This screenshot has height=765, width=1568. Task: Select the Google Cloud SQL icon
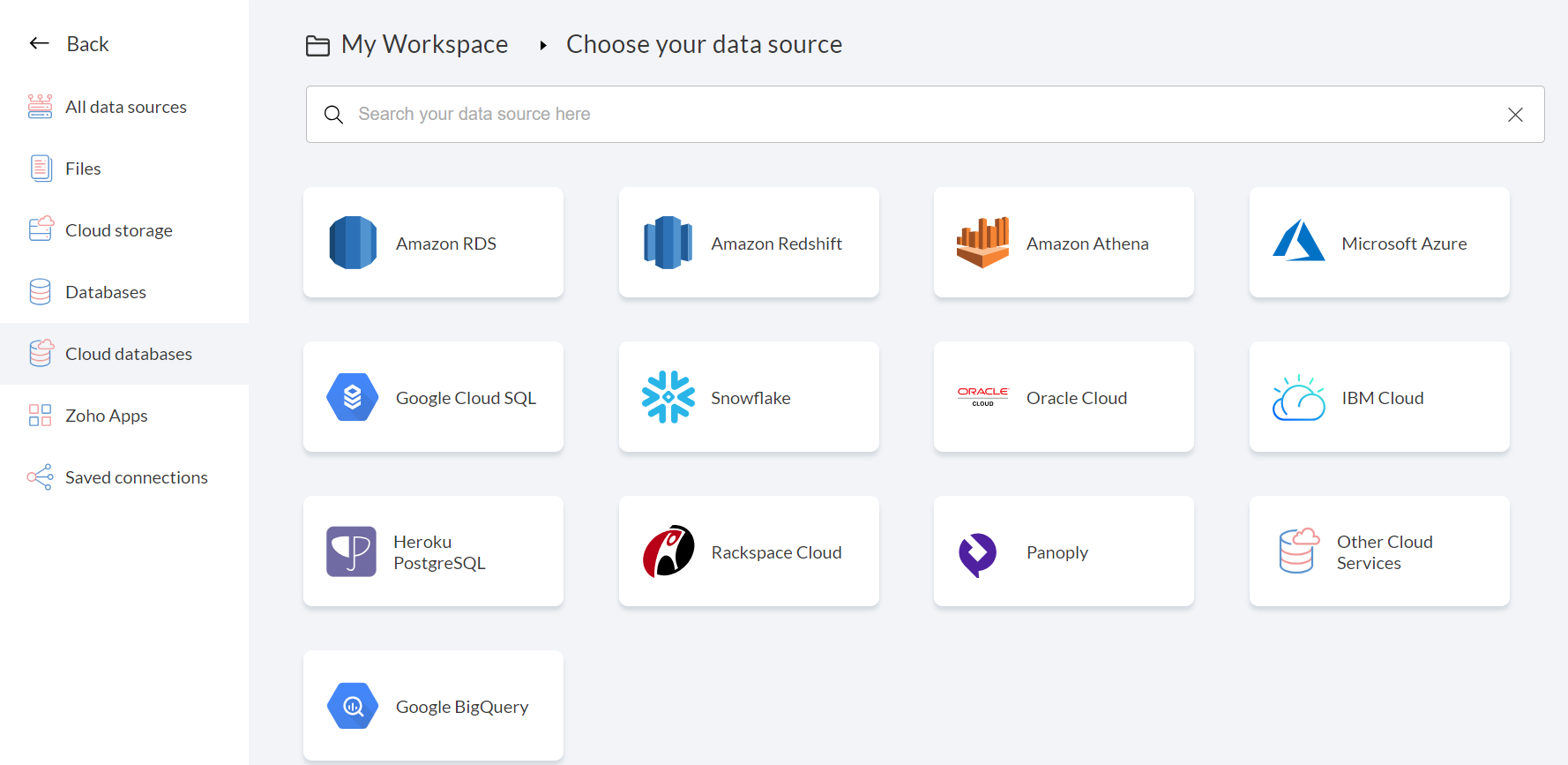point(353,397)
